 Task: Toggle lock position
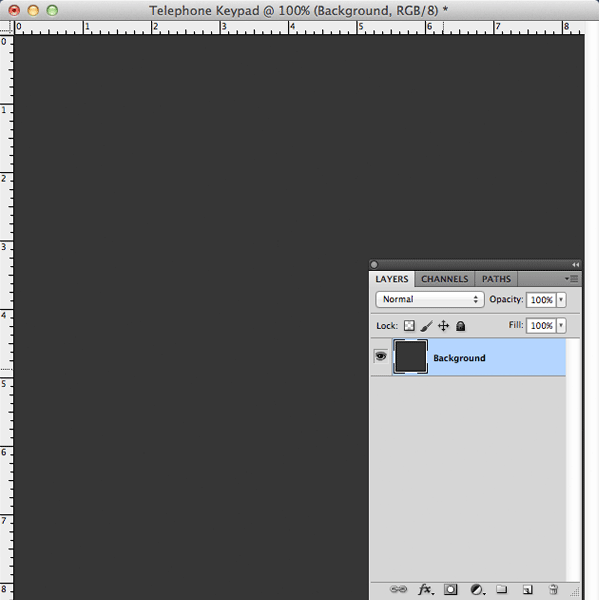click(443, 326)
